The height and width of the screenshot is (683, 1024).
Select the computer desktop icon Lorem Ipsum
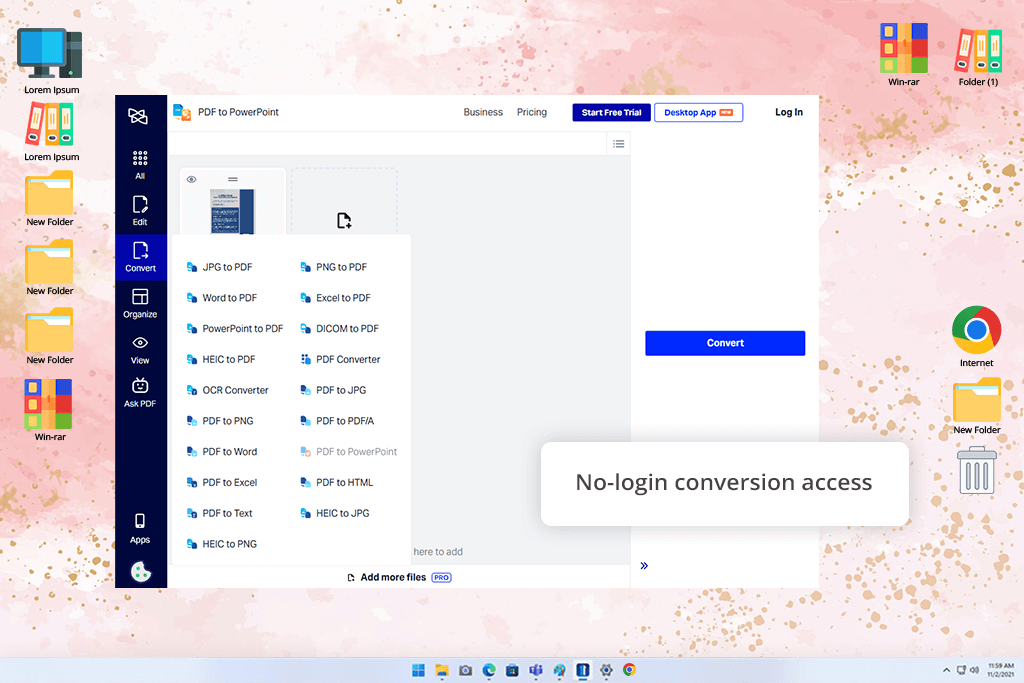(x=52, y=61)
